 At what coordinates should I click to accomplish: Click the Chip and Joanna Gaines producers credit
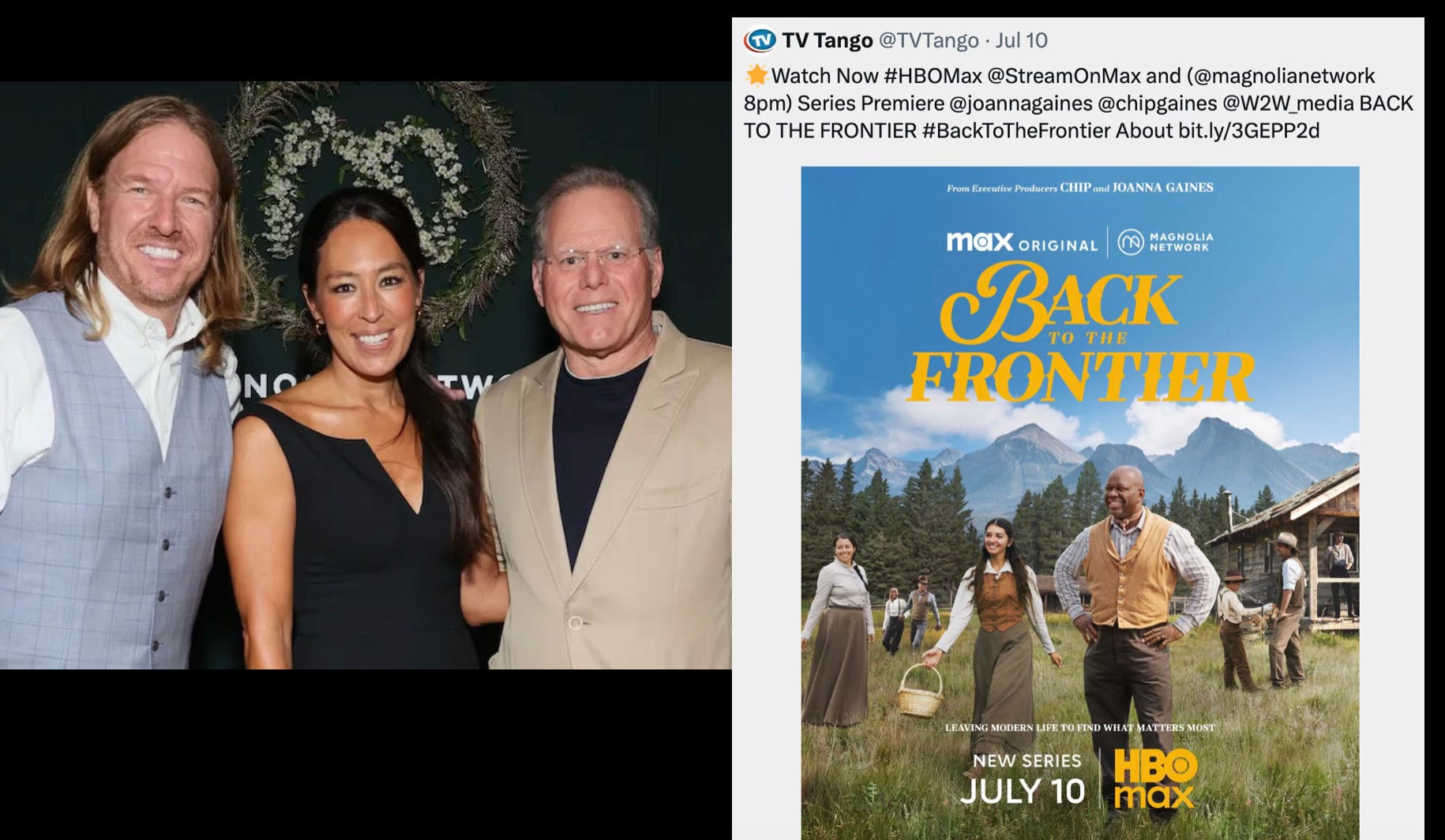point(1080,188)
